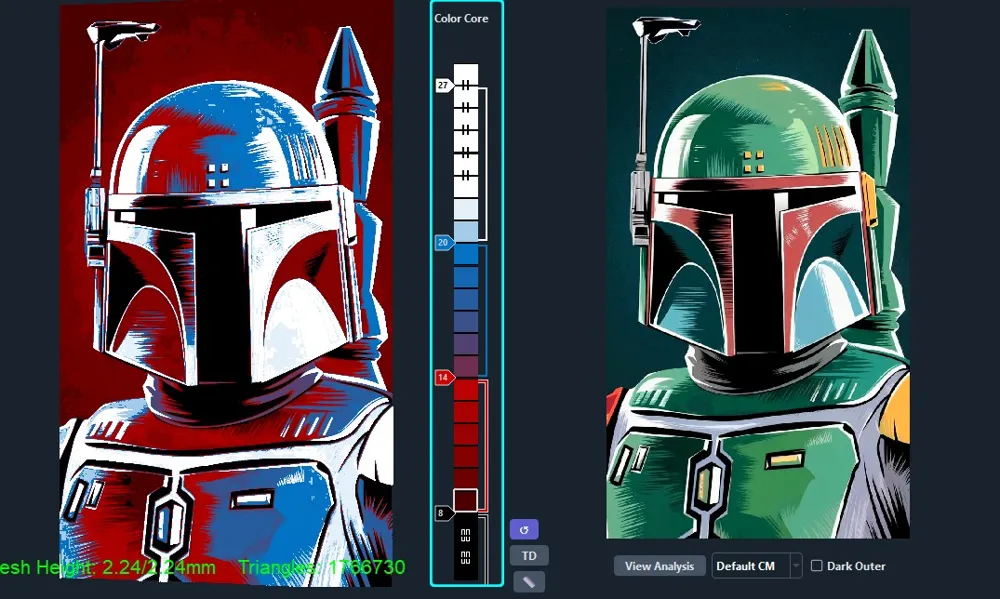Click the purple reset arrow button

(x=524, y=529)
